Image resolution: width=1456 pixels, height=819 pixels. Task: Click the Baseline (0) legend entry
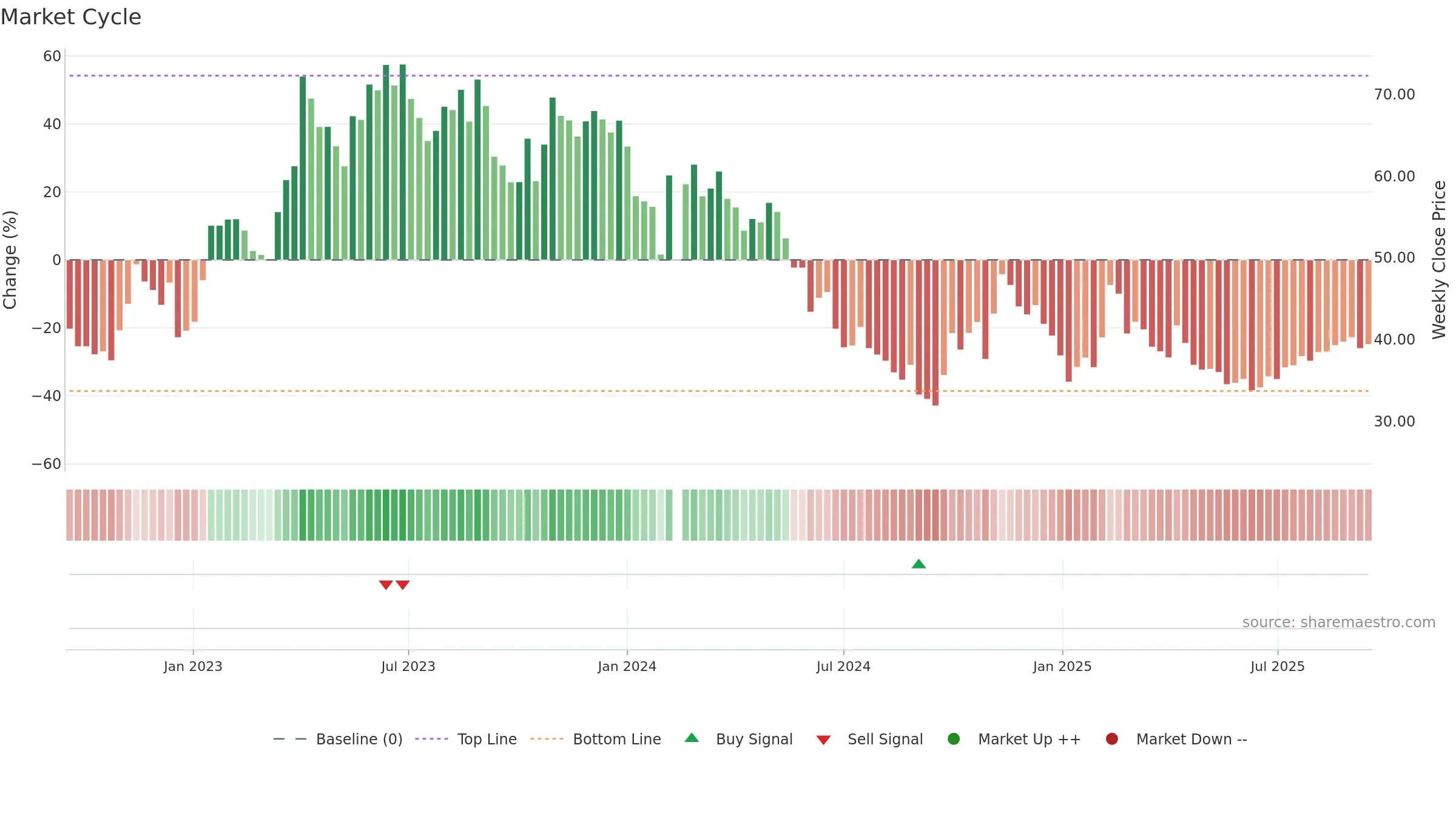(338, 739)
